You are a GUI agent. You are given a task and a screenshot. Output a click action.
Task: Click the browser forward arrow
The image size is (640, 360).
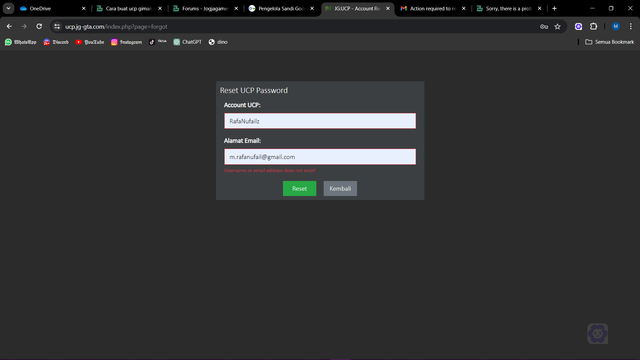(24, 27)
